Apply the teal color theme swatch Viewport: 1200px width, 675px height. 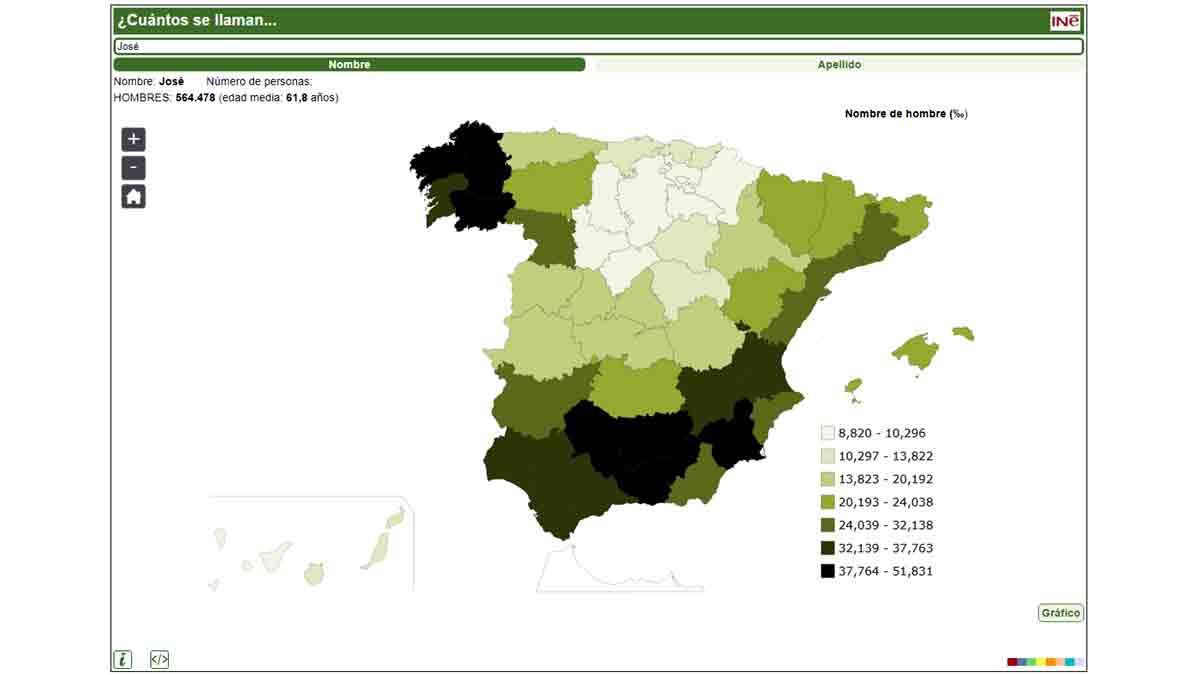[1070, 662]
